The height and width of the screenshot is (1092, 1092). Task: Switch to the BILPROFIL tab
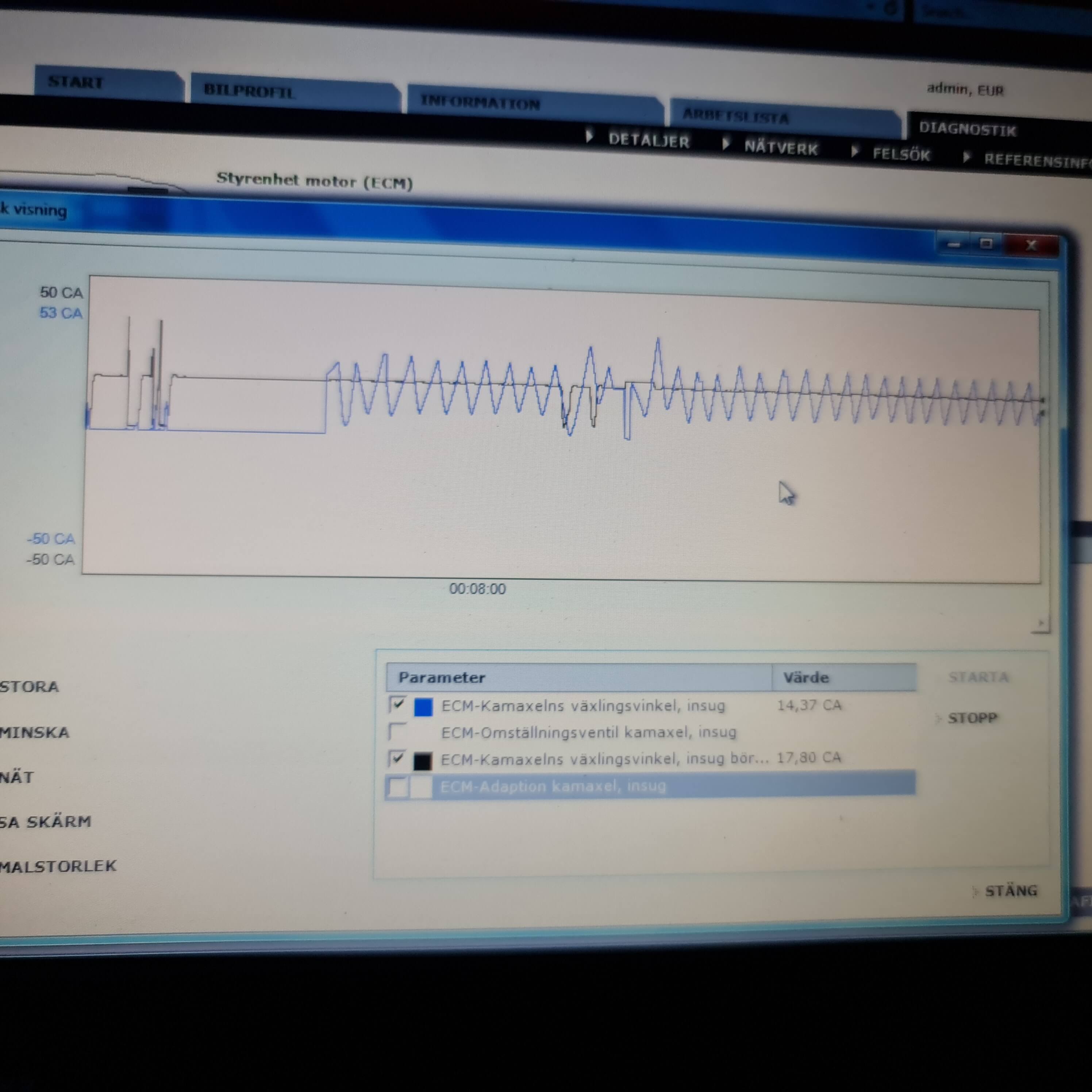(249, 92)
